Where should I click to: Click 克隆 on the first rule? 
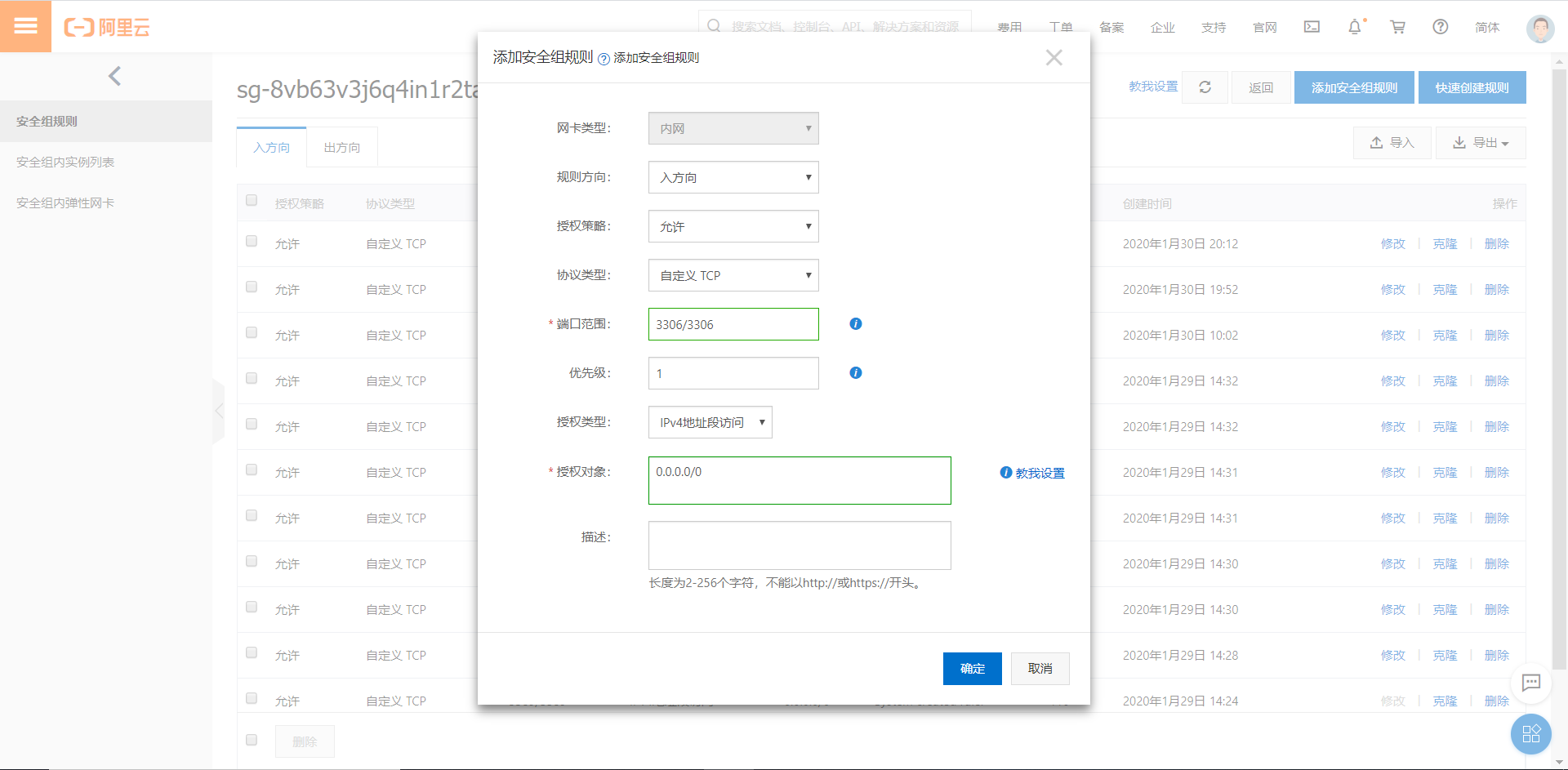point(1445,243)
